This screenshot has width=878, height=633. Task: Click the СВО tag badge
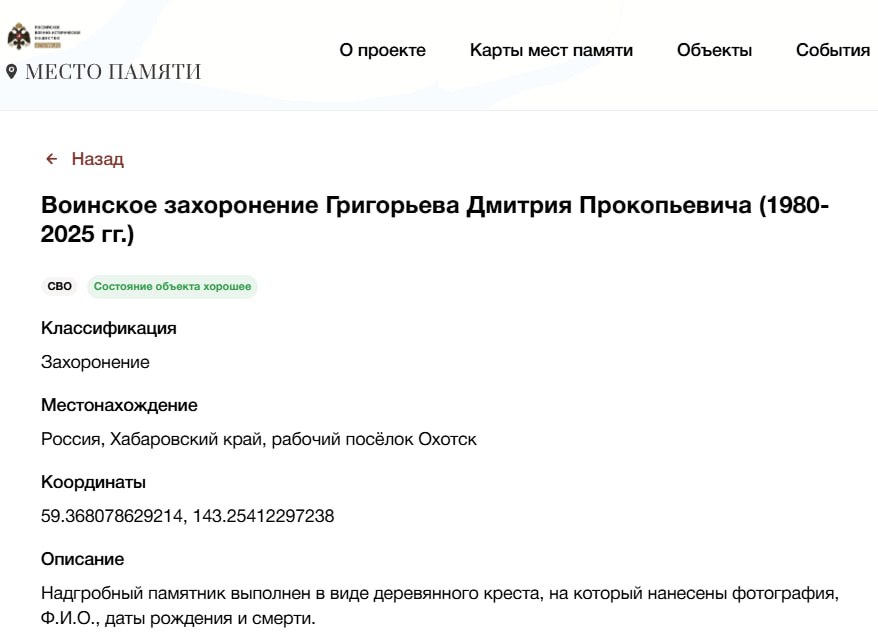(x=60, y=287)
